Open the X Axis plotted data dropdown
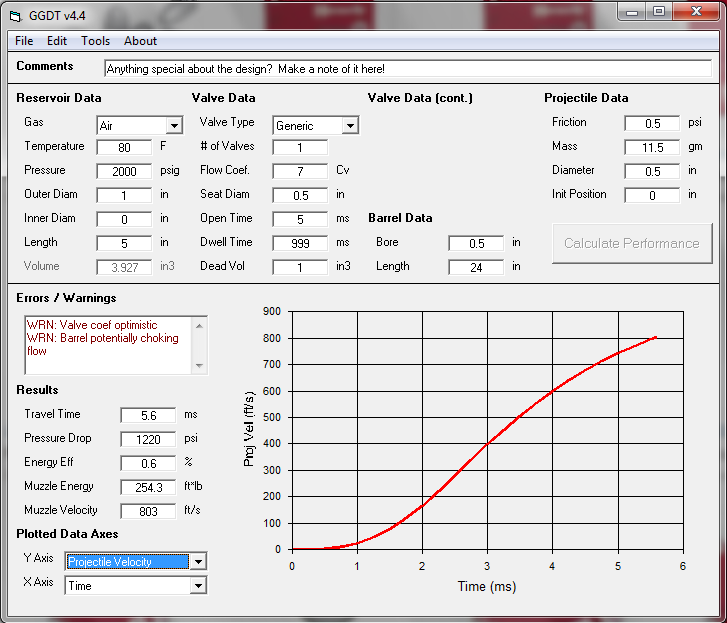The image size is (727, 623). (198, 586)
